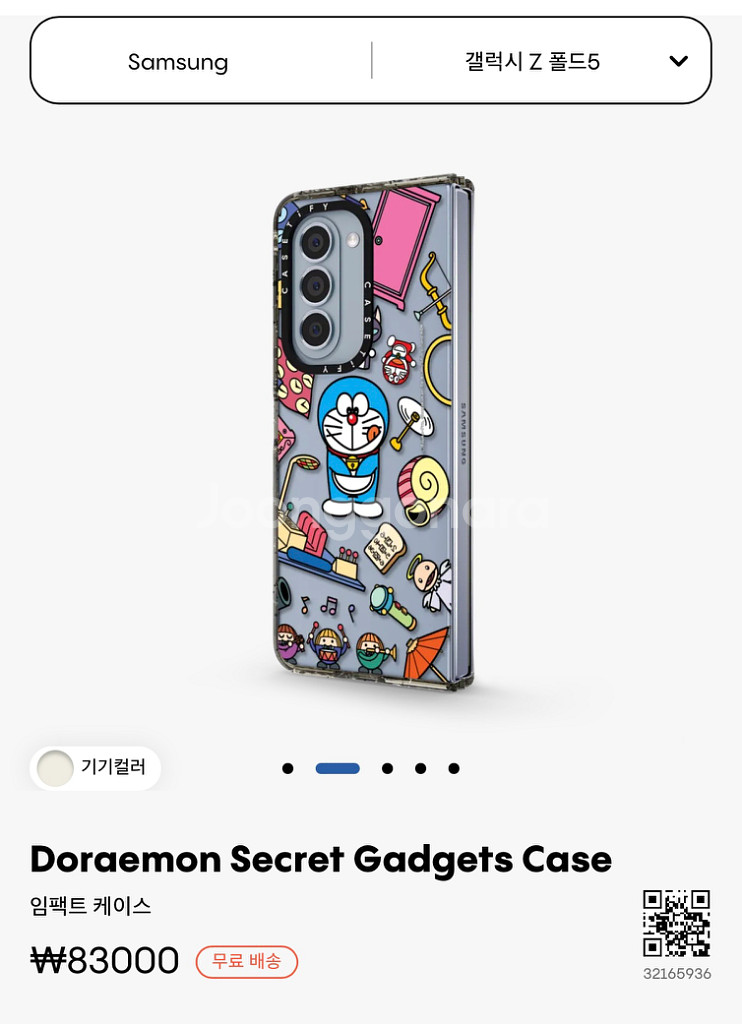Screen dimensions: 742x1024
Task: Click the product number 32165936
Action: [677, 974]
